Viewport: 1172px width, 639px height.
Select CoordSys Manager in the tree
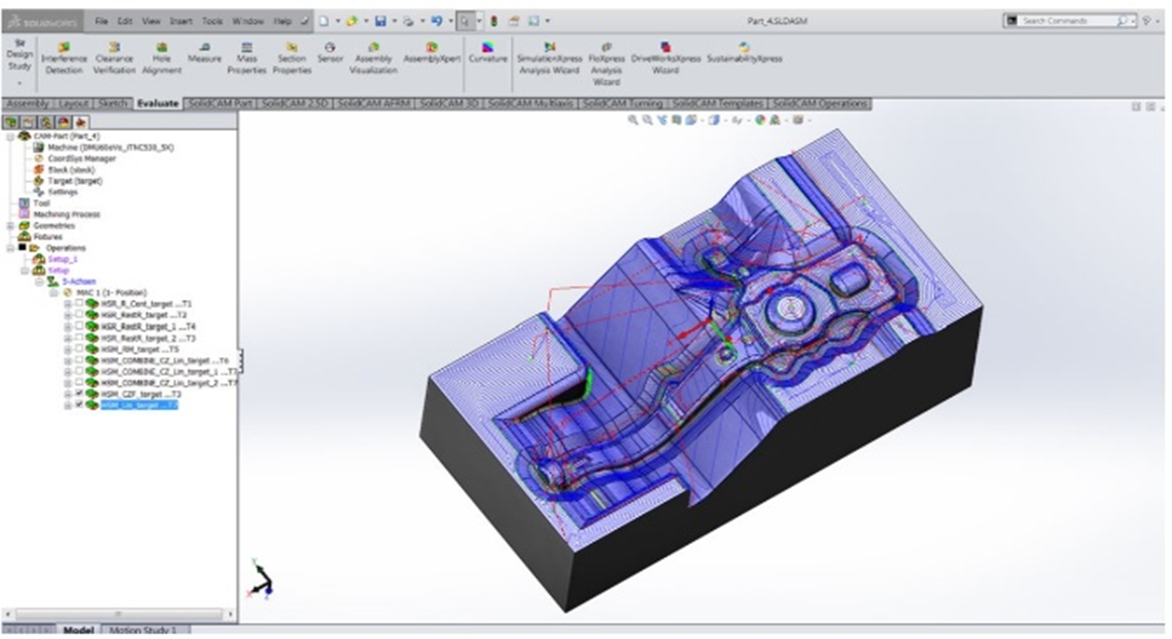coord(81,158)
